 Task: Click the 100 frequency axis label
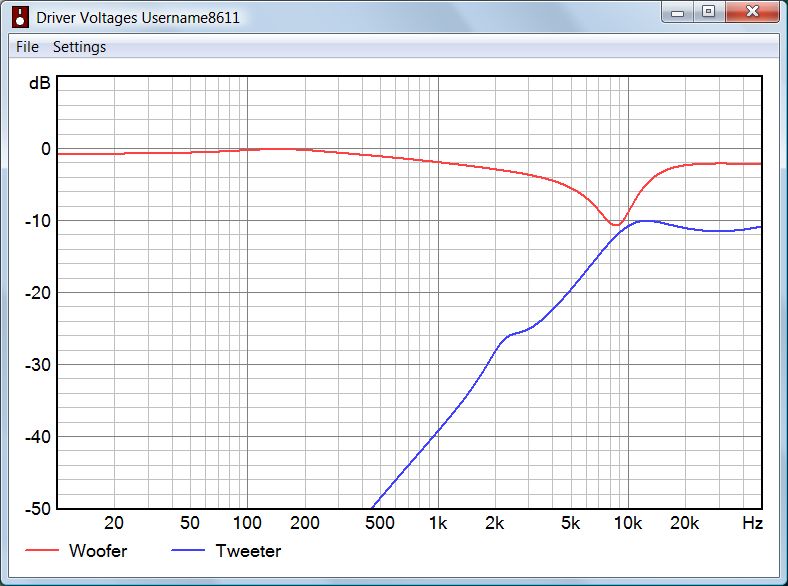pyautogui.click(x=247, y=523)
